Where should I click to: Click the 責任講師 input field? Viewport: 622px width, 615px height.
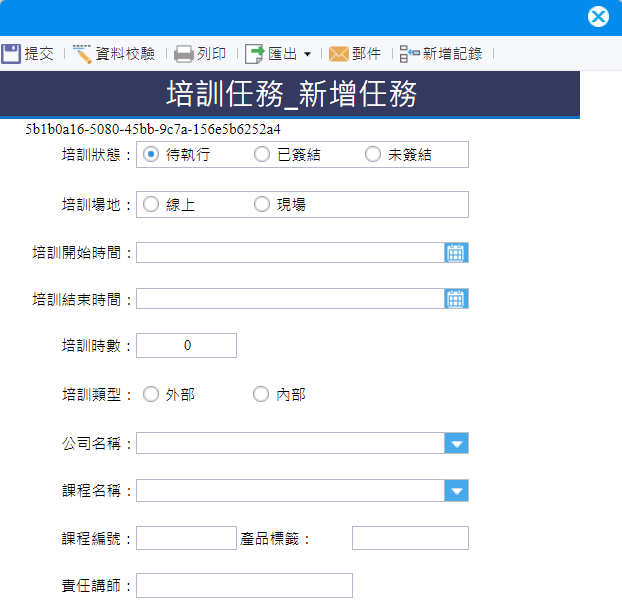tap(244, 585)
